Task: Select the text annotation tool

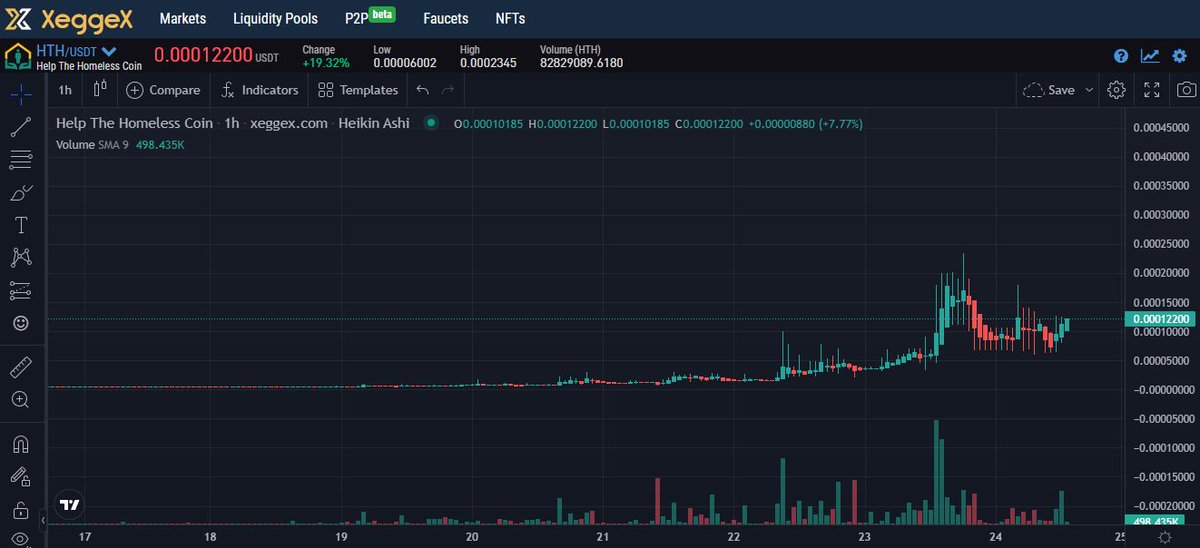Action: click(21, 225)
